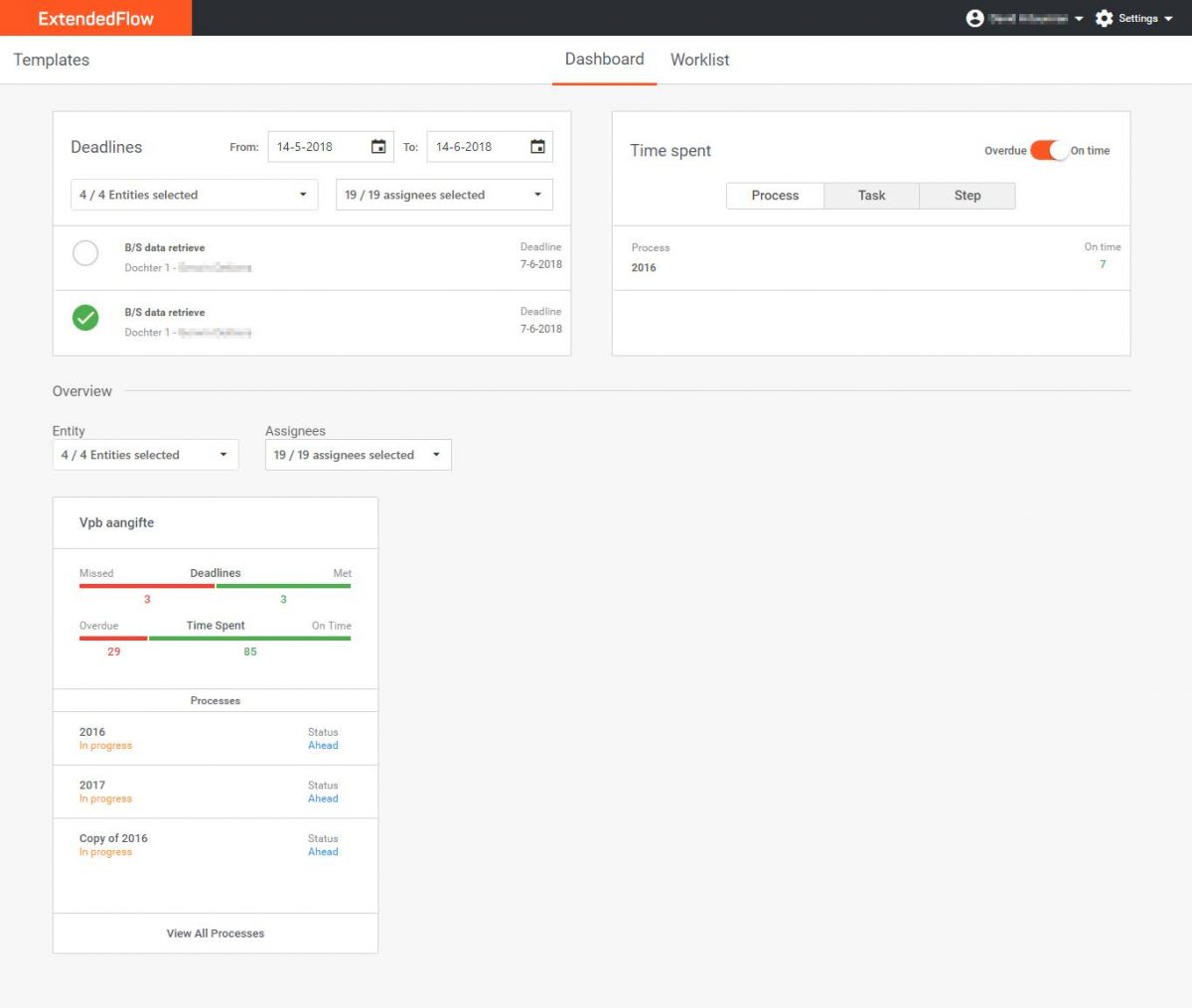1192x1008 pixels.
Task: Select the Process tab in Time spent
Action: [775, 195]
